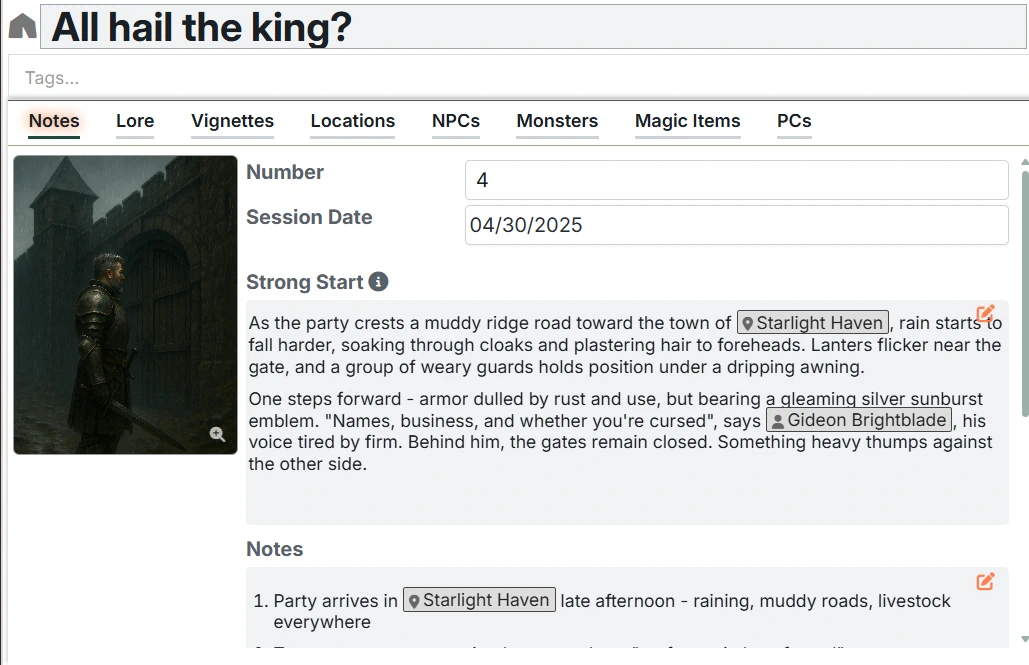Screen dimensions: 1029x665
Task: Switch to the Lore tab
Action: click(135, 121)
